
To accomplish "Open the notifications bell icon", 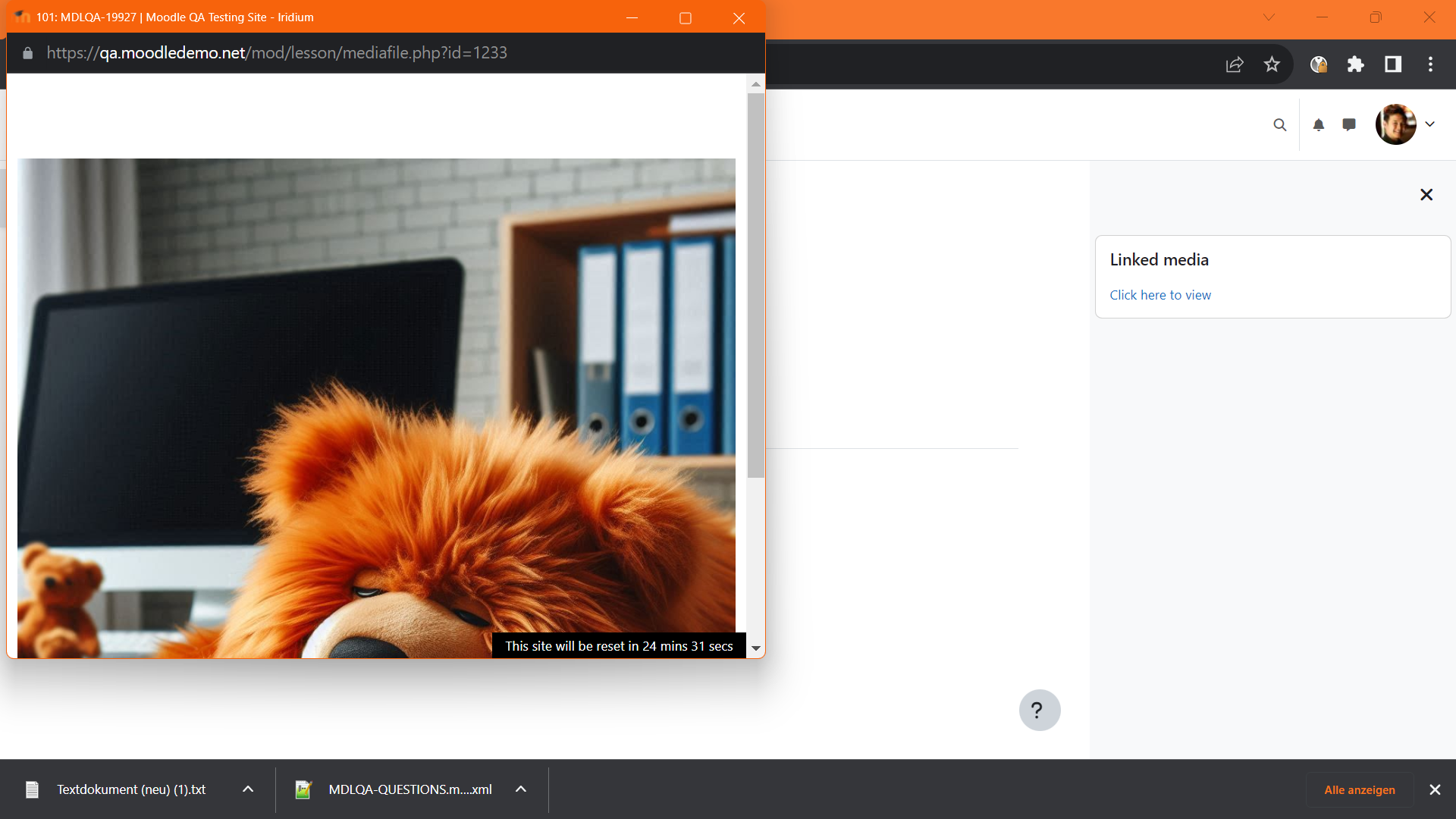I will pos(1319,125).
